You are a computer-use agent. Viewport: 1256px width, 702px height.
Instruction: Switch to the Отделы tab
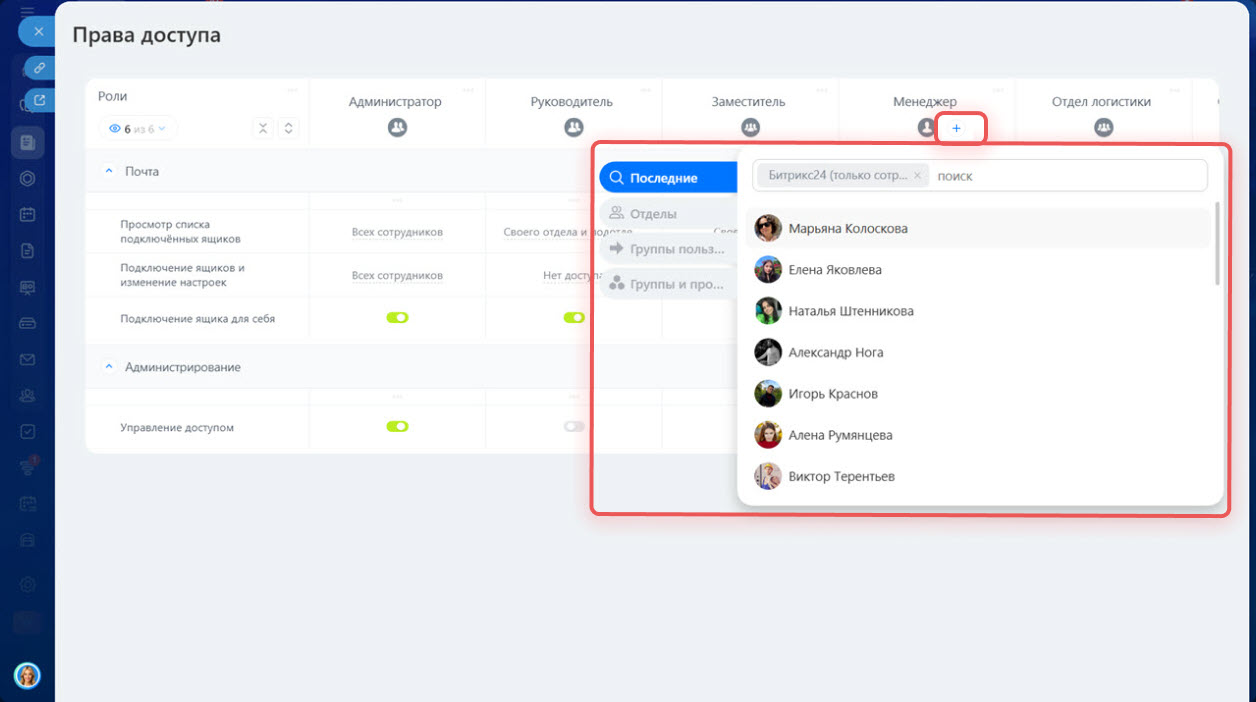652,214
